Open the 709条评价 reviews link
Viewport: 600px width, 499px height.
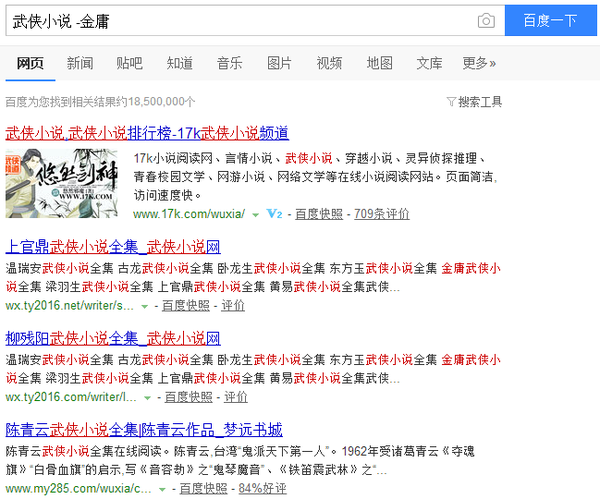tap(382, 214)
